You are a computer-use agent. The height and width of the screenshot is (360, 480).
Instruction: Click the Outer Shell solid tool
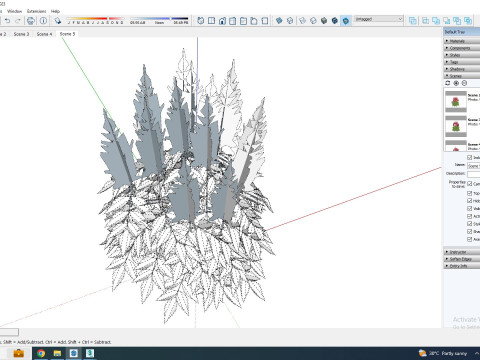[x=413, y=21]
